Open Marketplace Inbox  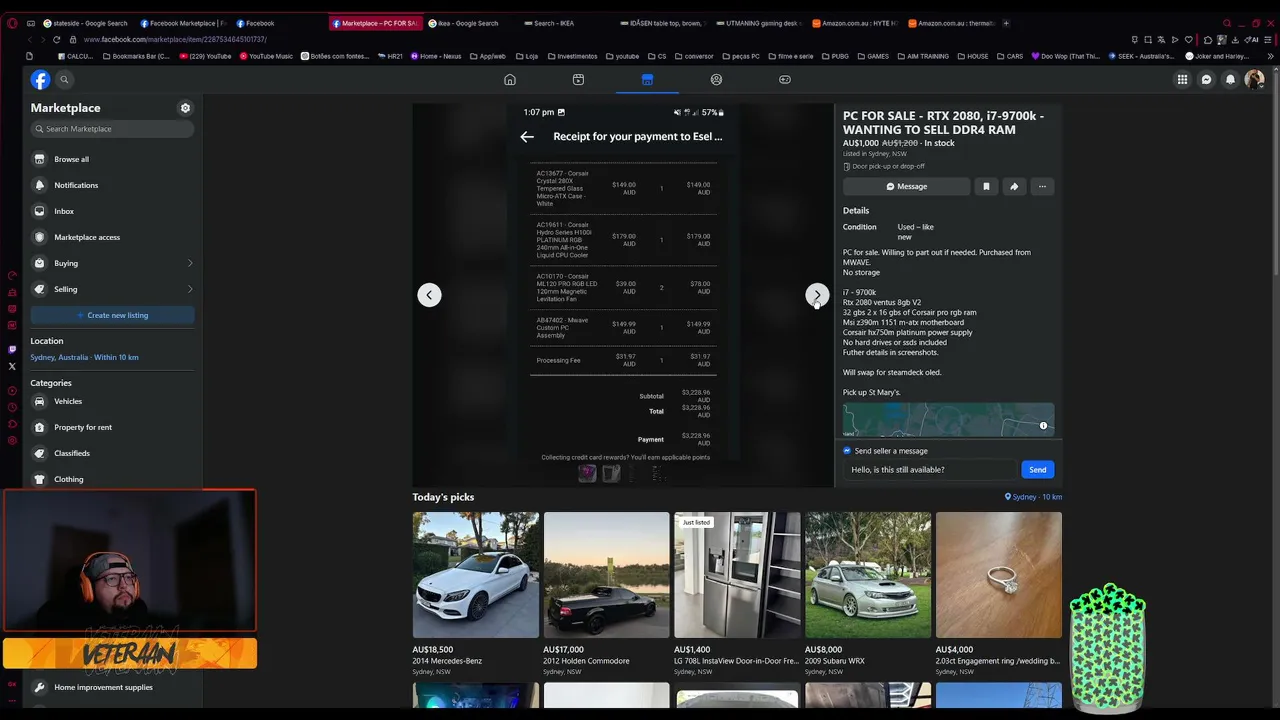tap(112, 211)
